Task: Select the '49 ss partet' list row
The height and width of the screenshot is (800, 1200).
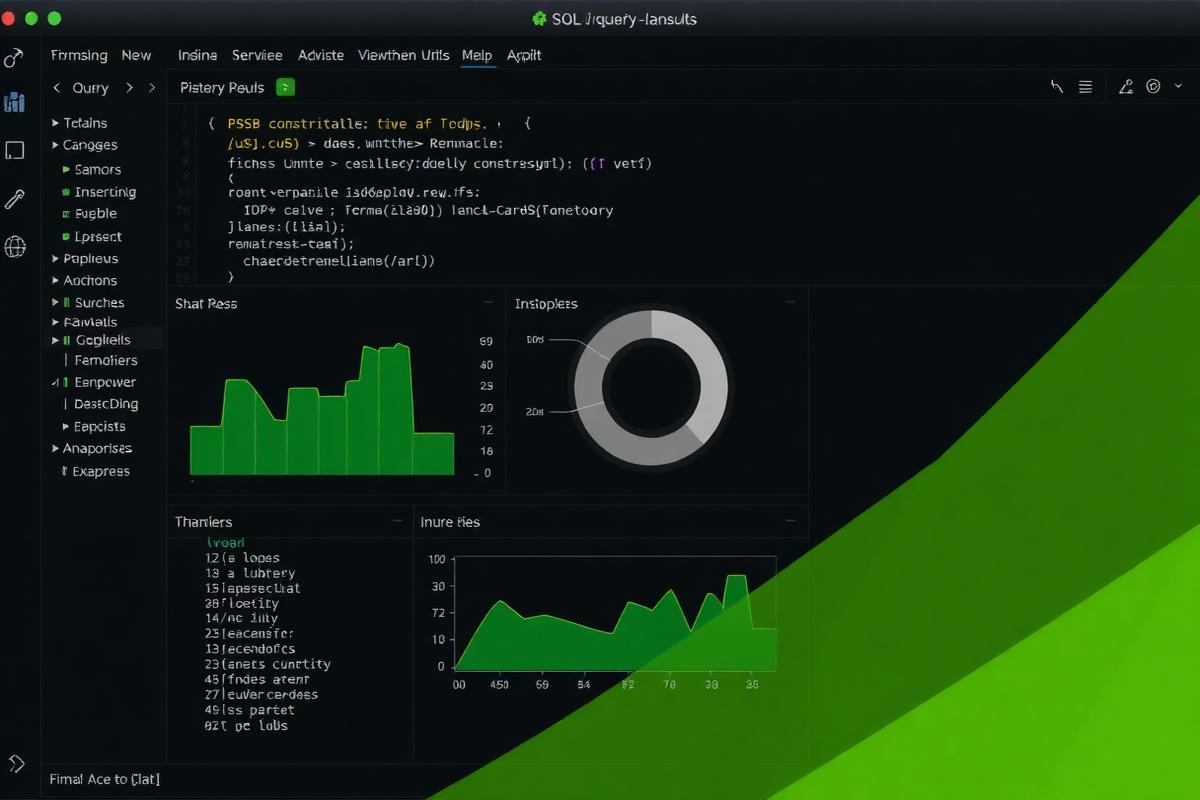Action: [249, 710]
